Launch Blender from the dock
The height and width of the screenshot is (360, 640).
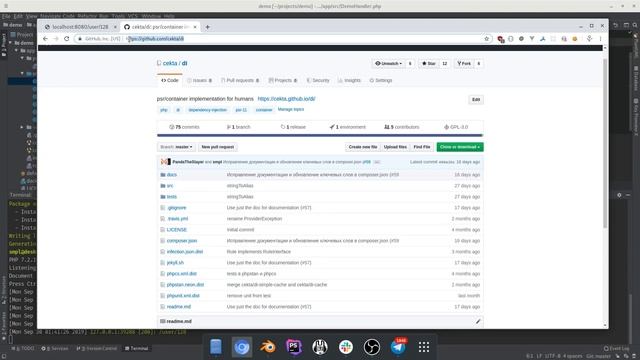[x=268, y=347]
